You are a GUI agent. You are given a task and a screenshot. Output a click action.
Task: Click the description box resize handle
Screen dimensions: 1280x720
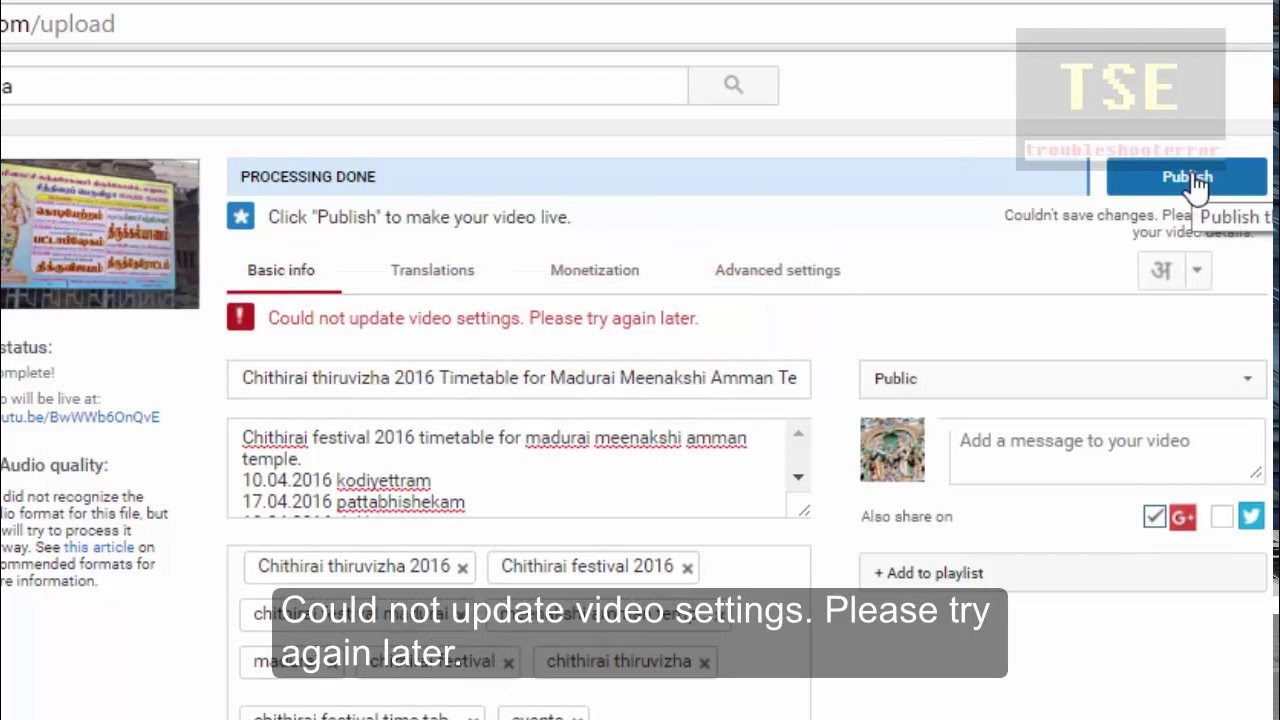pyautogui.click(x=803, y=510)
